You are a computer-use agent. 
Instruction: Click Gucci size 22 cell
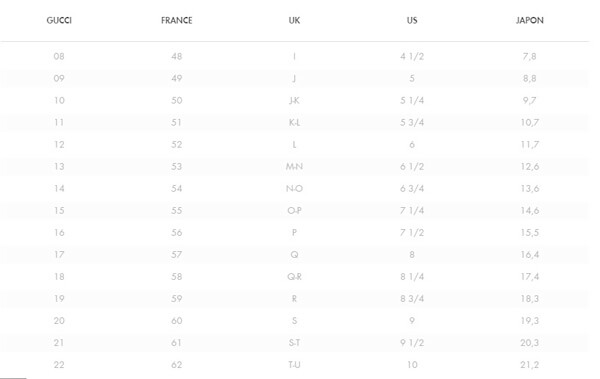[x=59, y=365]
